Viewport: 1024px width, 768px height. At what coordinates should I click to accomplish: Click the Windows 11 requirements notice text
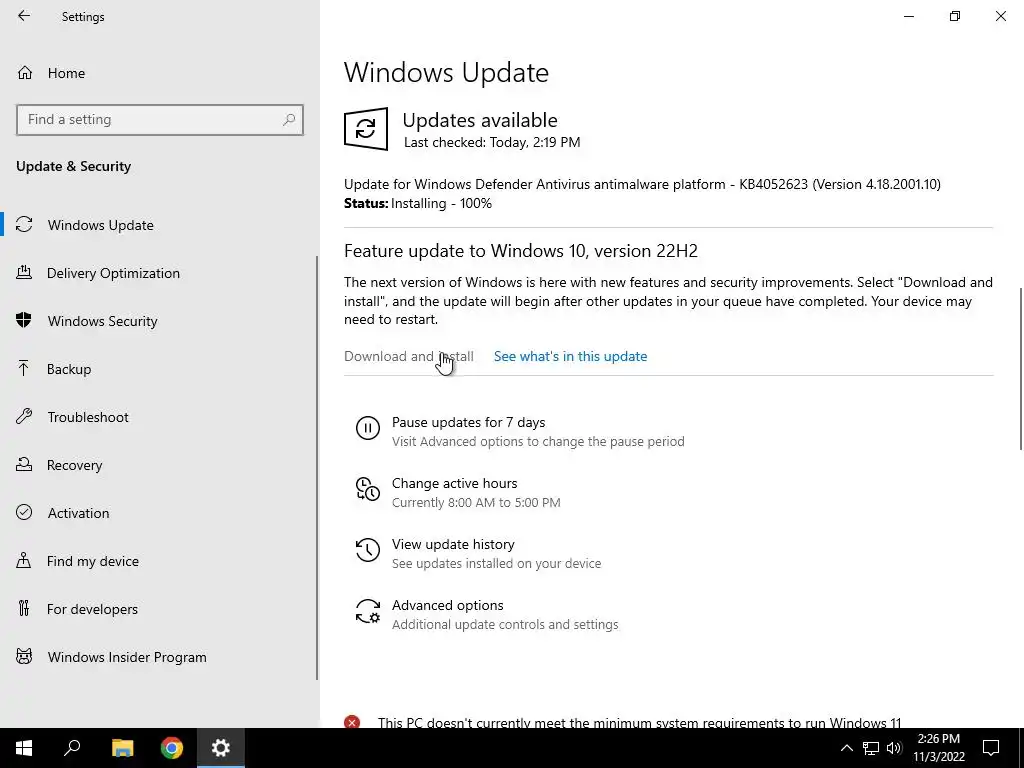coord(639,722)
